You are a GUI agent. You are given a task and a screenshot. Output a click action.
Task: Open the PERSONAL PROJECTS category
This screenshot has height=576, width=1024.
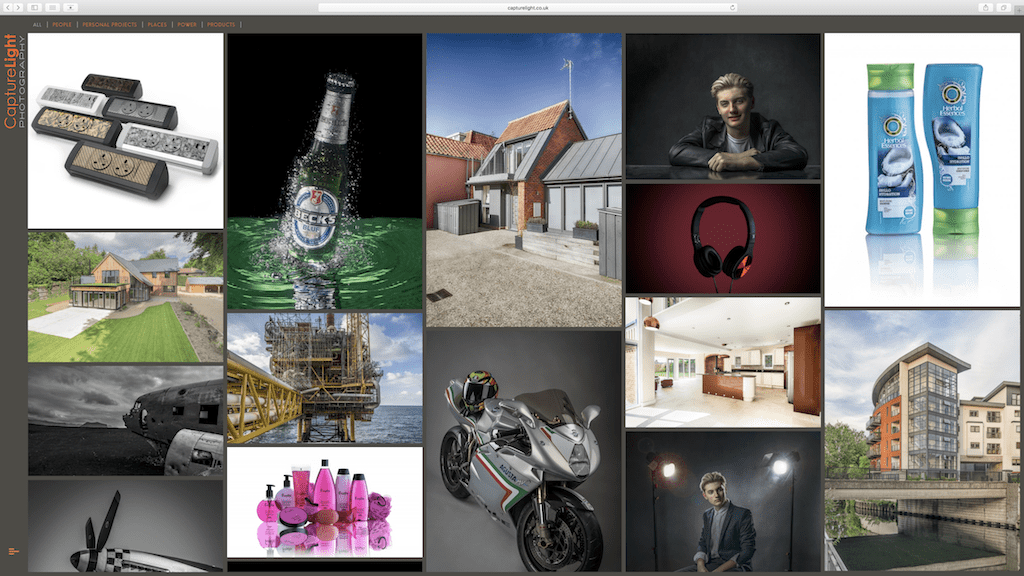(110, 25)
